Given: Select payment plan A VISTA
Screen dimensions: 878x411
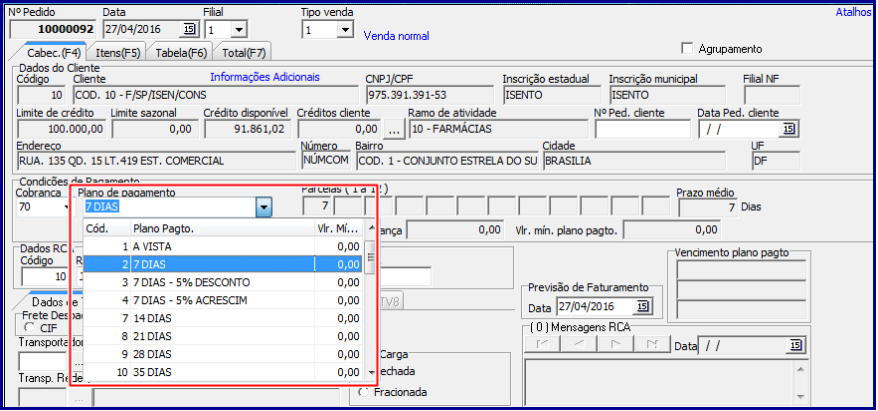Looking at the screenshot, I should click(223, 246).
